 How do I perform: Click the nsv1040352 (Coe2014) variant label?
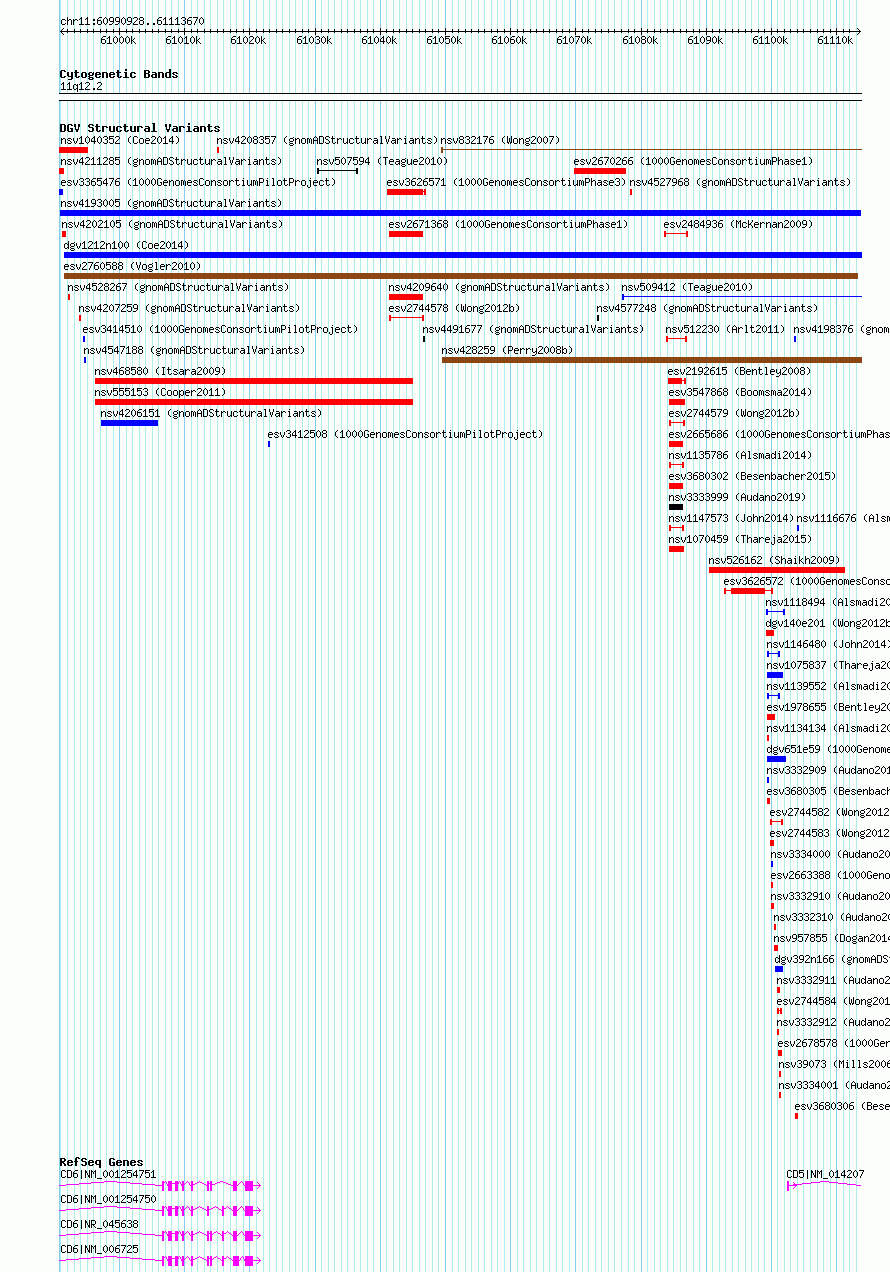coord(119,140)
